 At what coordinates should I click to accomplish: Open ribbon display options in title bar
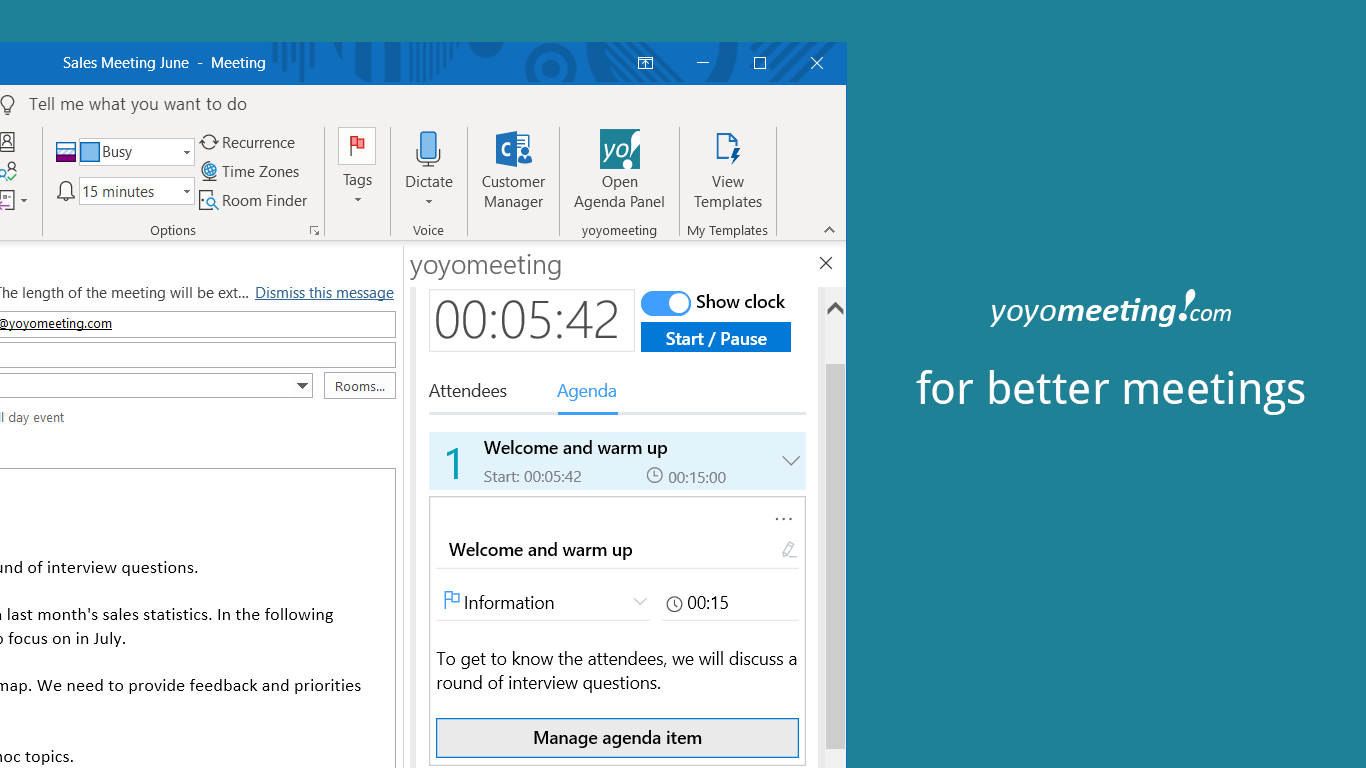pyautogui.click(x=645, y=63)
